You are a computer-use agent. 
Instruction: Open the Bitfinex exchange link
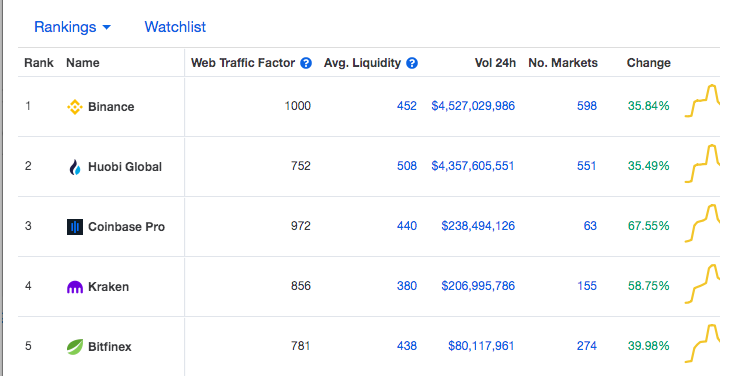coord(110,347)
